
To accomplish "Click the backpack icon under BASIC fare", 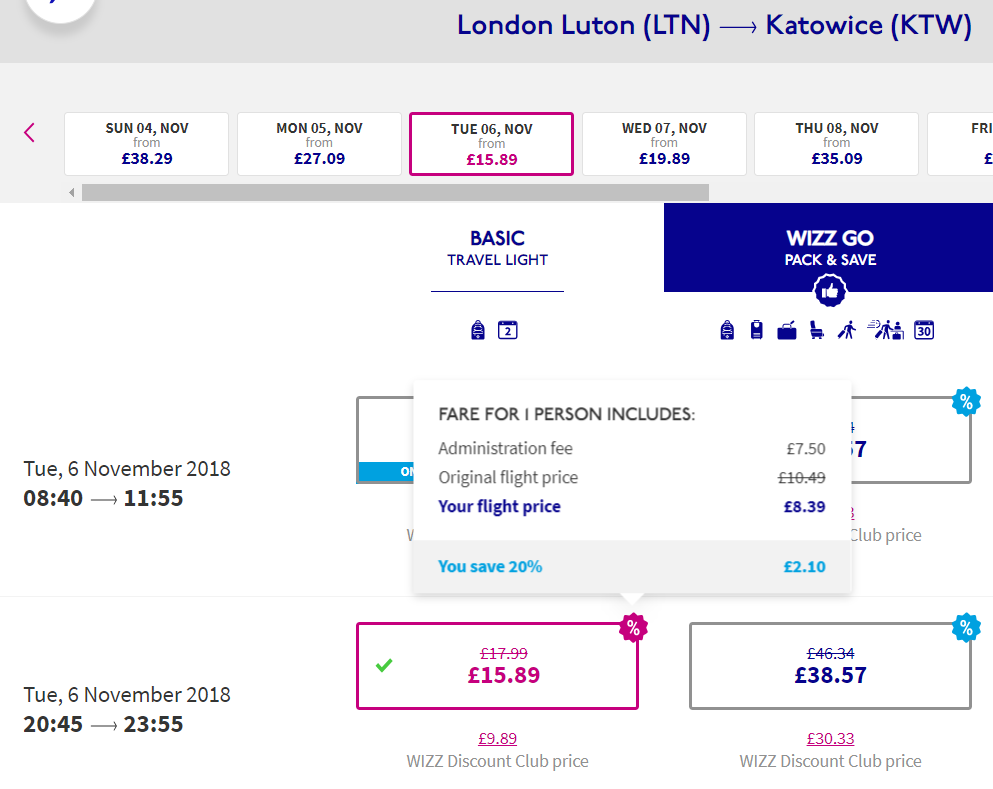I will [478, 330].
